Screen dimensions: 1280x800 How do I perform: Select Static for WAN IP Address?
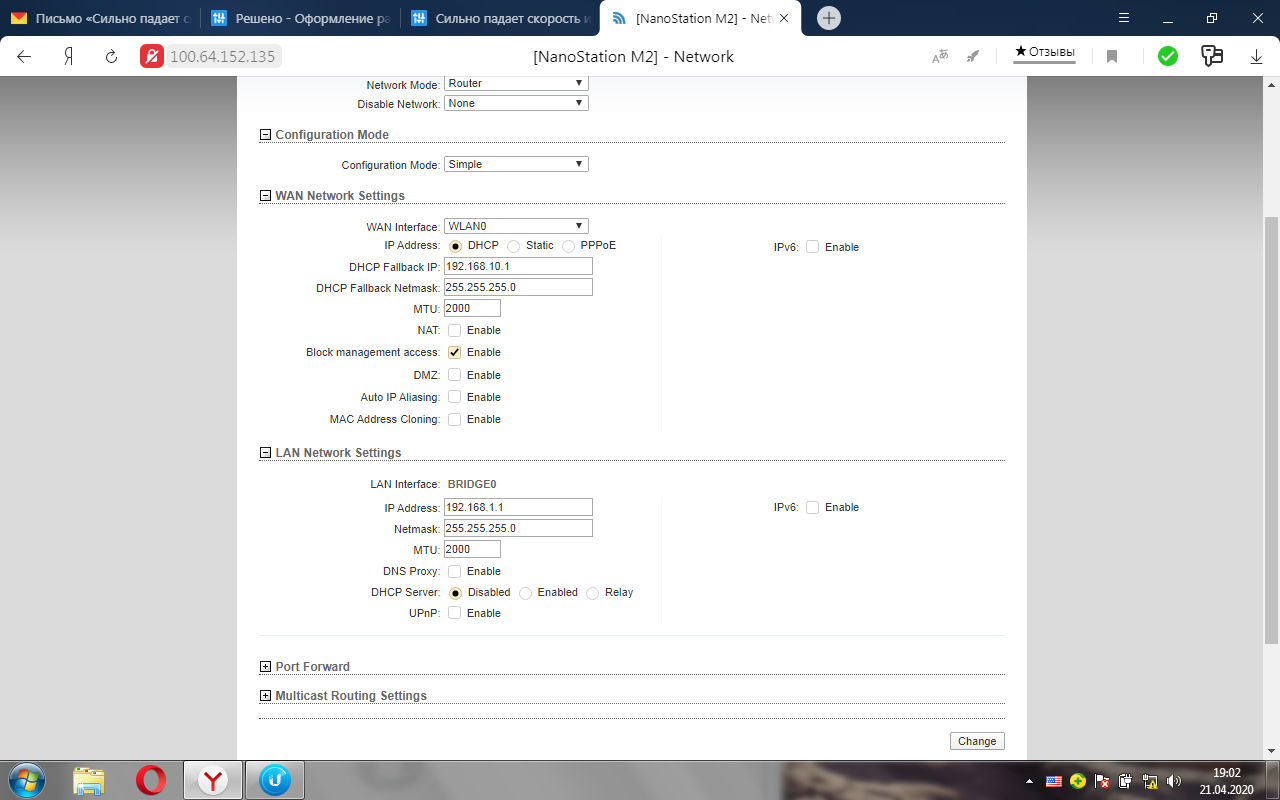pos(513,246)
